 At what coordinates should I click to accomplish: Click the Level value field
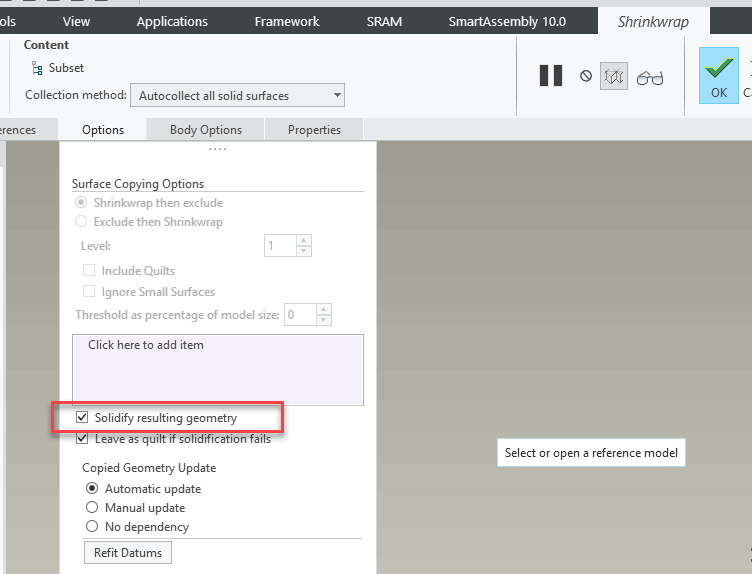pos(280,246)
